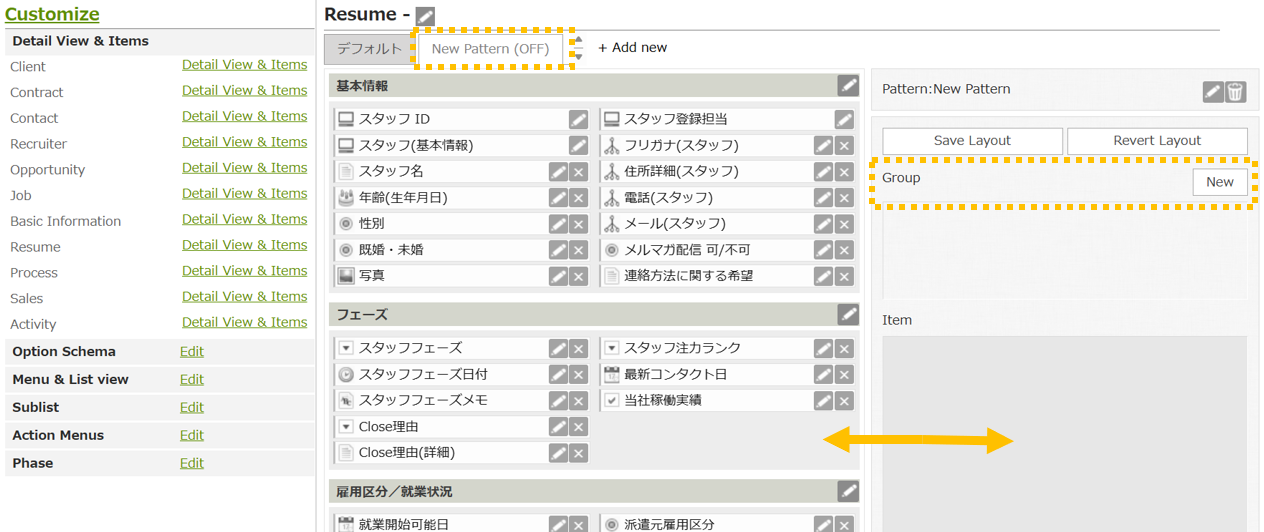Add a new pattern via + Add new
1264x532 pixels.
[x=632, y=48]
